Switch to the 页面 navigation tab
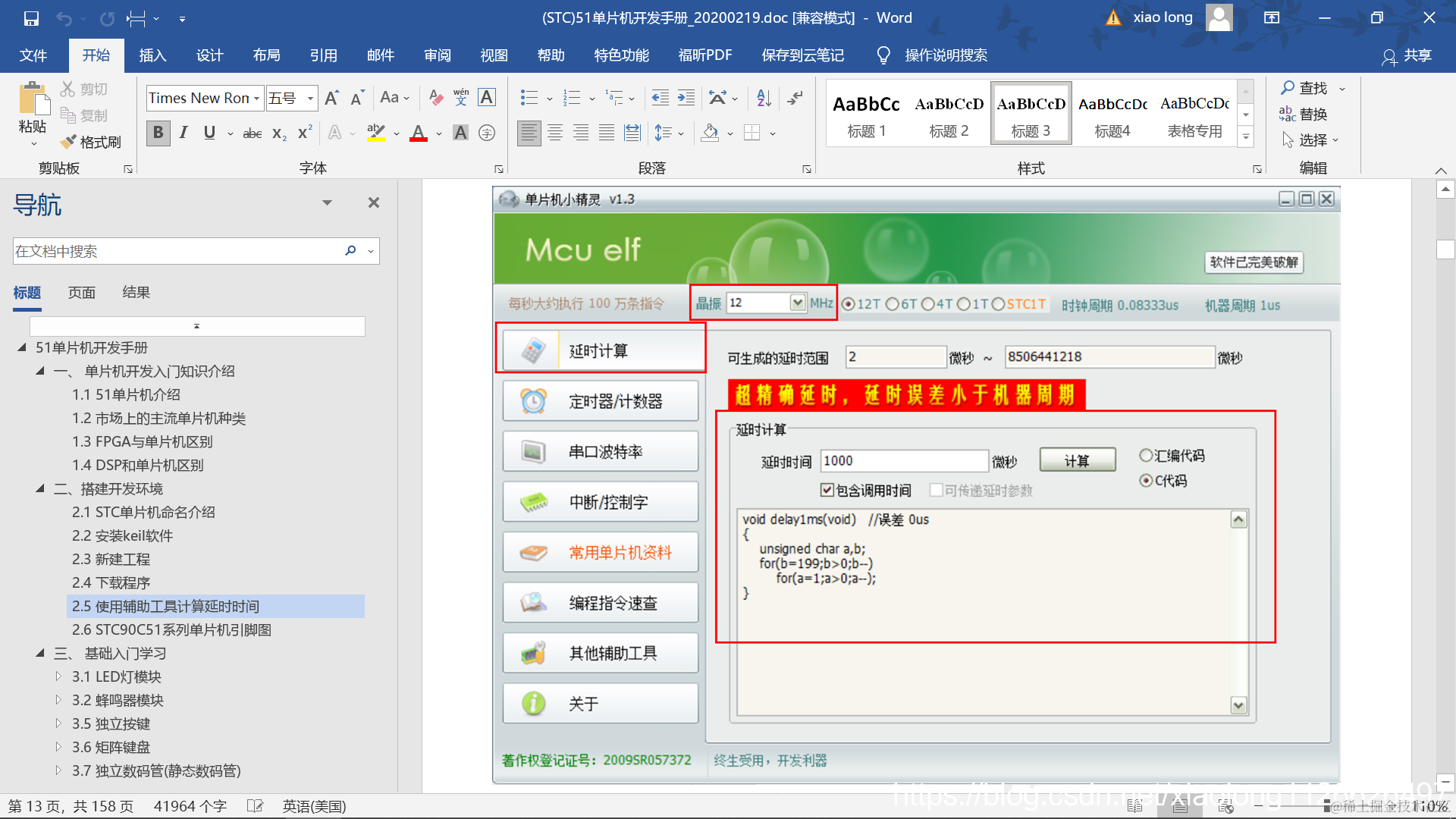 coord(82,293)
